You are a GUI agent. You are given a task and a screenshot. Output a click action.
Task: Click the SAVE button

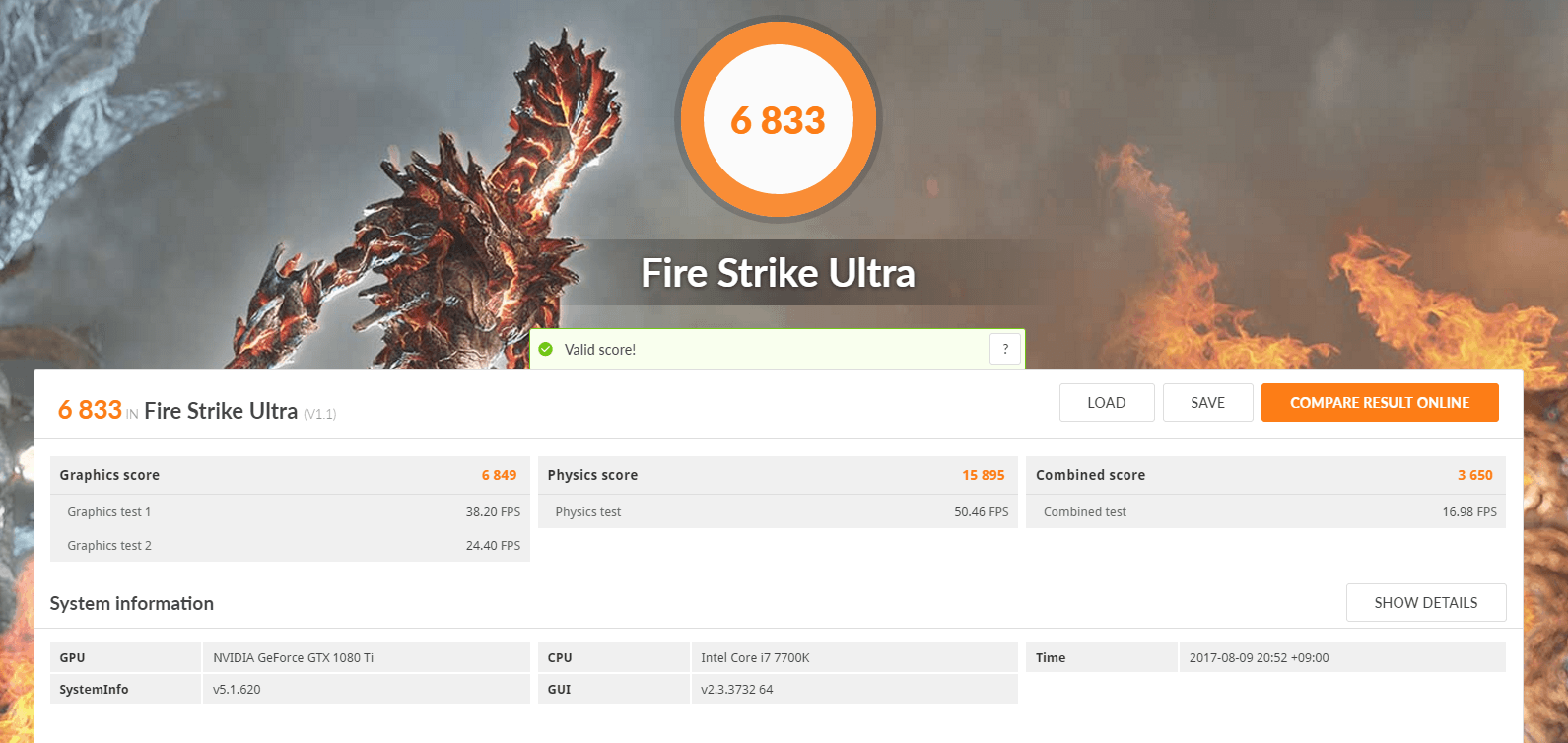coord(1208,403)
